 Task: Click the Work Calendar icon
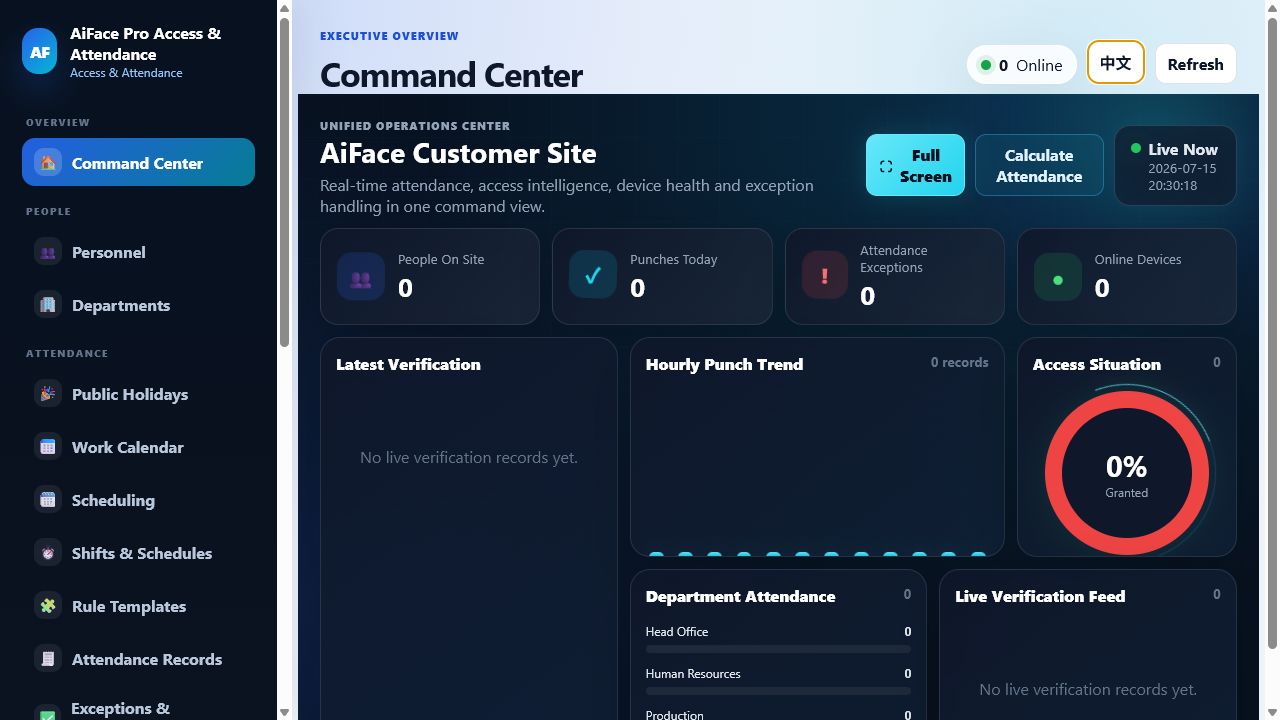[48, 447]
